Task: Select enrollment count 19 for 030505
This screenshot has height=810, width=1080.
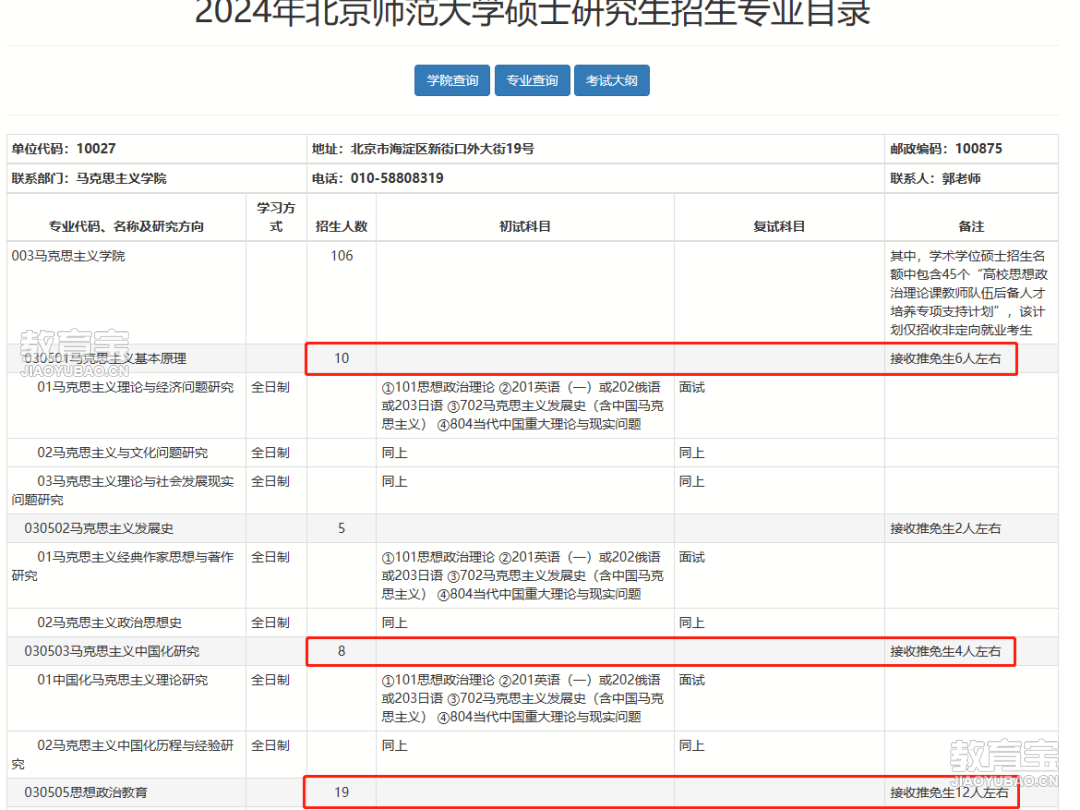Action: (x=342, y=792)
